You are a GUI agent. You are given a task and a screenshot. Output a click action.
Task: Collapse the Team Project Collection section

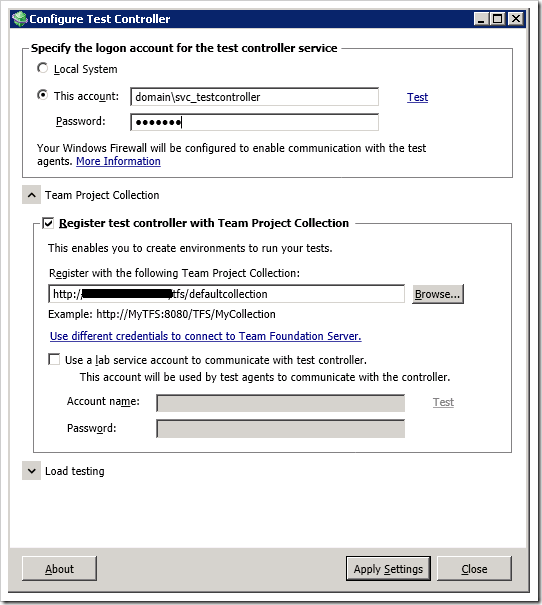32,195
